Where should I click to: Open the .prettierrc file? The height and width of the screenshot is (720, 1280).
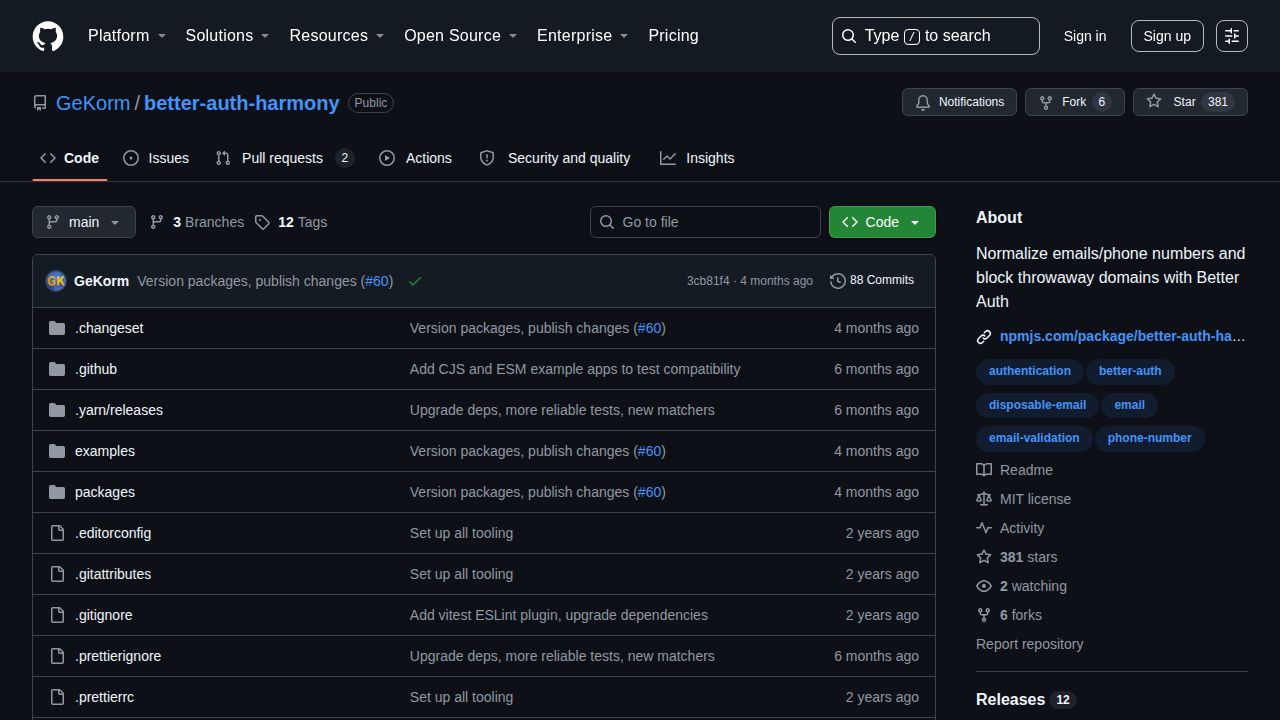pyautogui.click(x=104, y=697)
